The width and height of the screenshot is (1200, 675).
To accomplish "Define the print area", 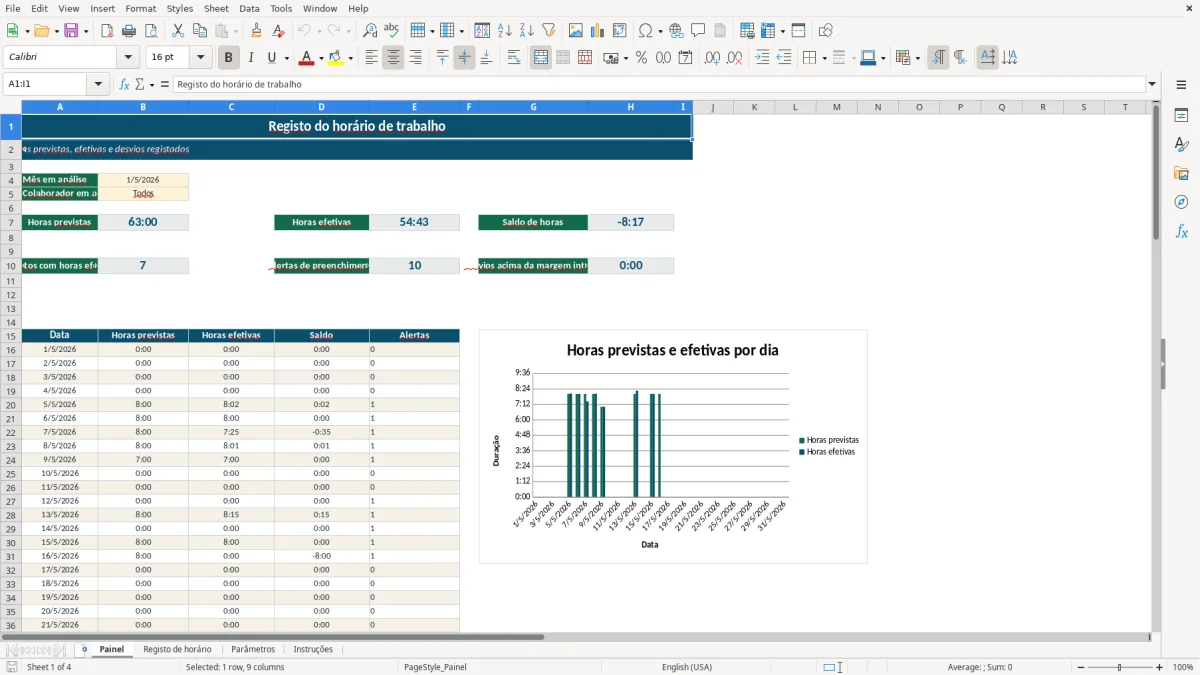I will tap(747, 31).
